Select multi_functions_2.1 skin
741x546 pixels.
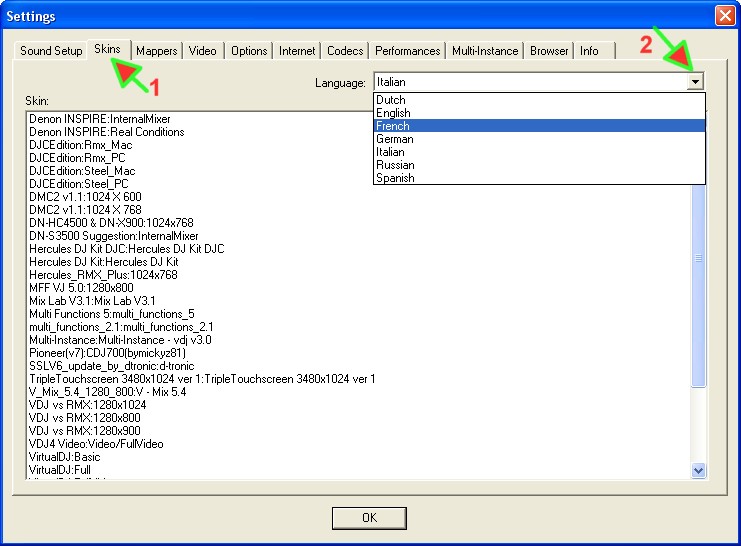click(x=121, y=327)
